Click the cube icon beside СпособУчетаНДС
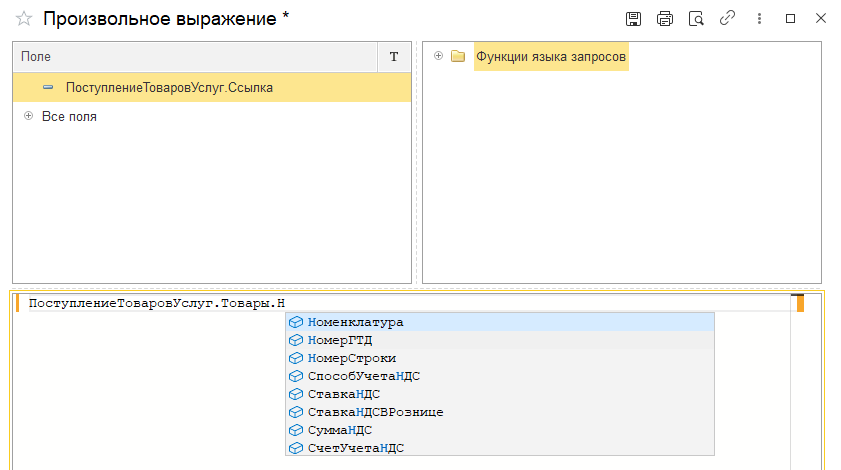Viewport: 841px width, 470px height. pos(296,376)
